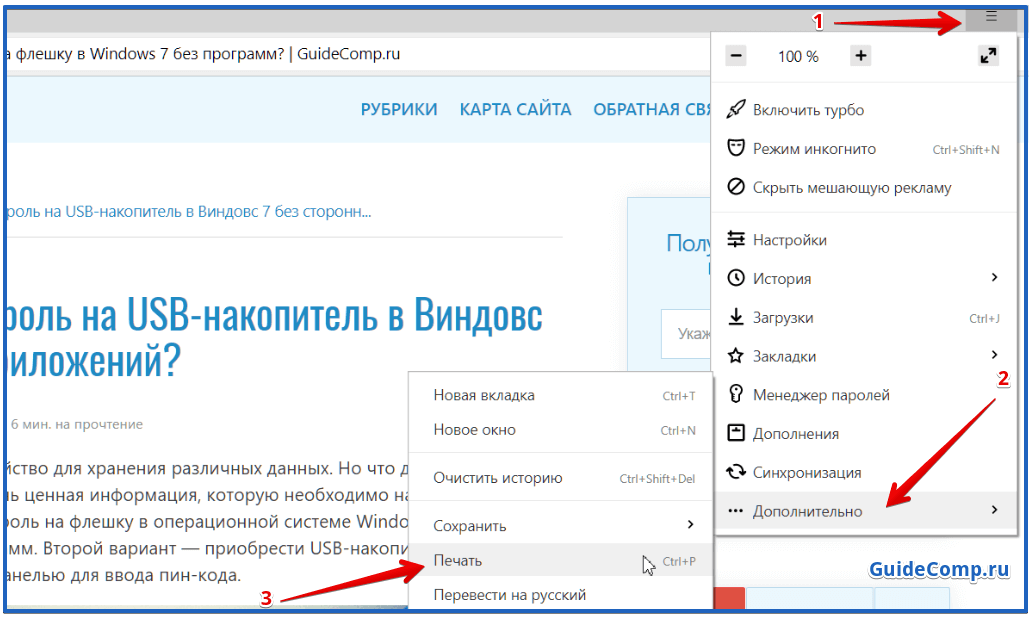Open Дополнения menu entry
Screen dimensions: 1033x617
865,433
